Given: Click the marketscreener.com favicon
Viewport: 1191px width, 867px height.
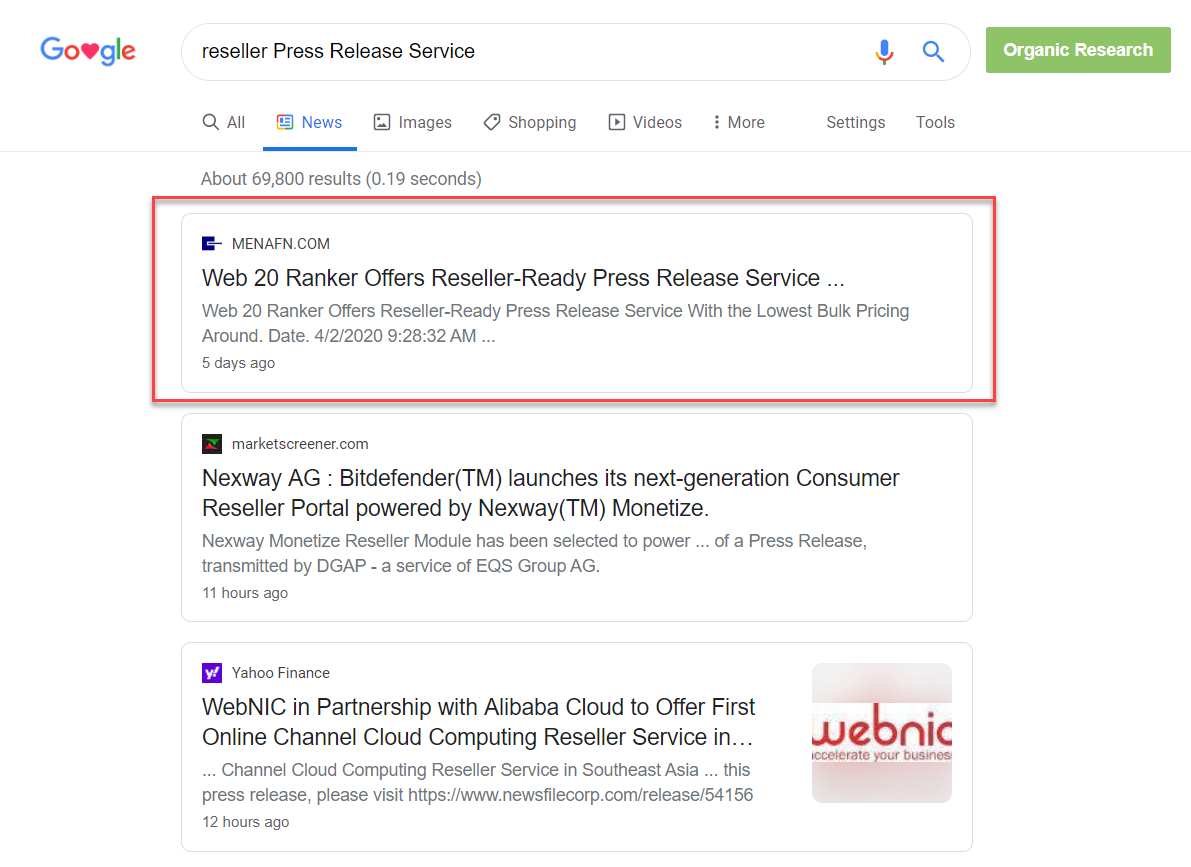Looking at the screenshot, I should click(211, 444).
